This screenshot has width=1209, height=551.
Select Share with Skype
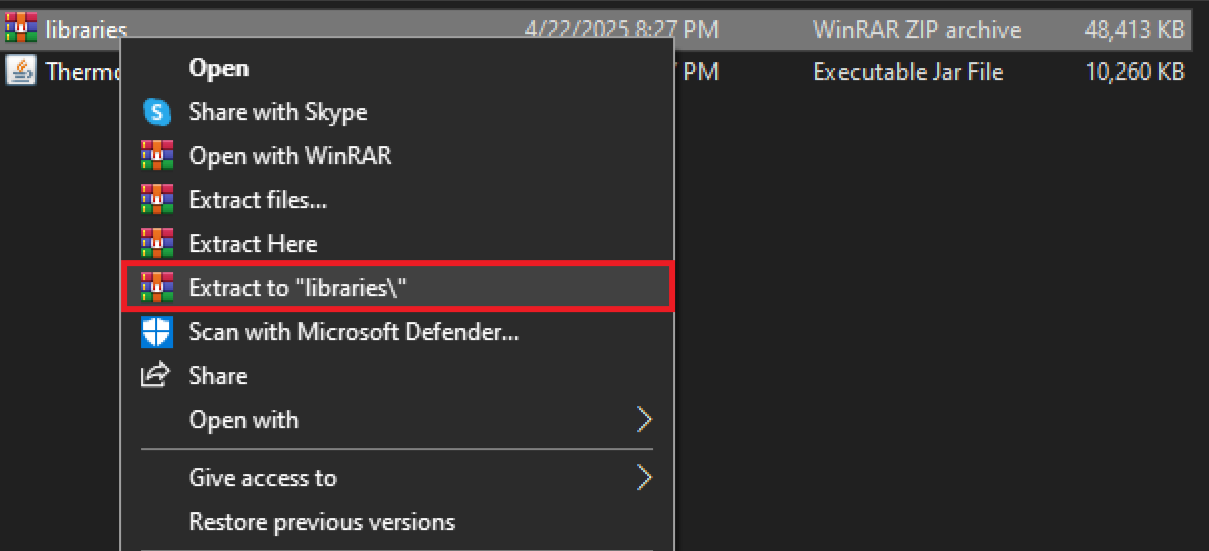397,112
